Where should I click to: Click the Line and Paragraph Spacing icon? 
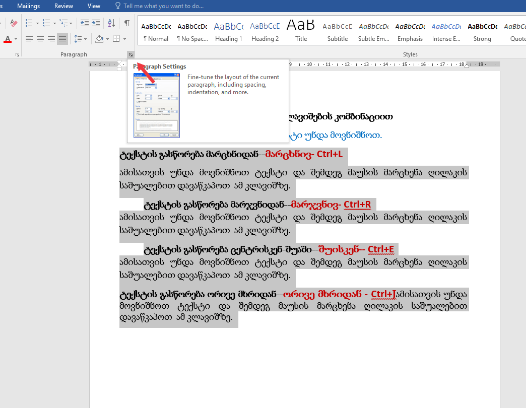tap(78, 39)
